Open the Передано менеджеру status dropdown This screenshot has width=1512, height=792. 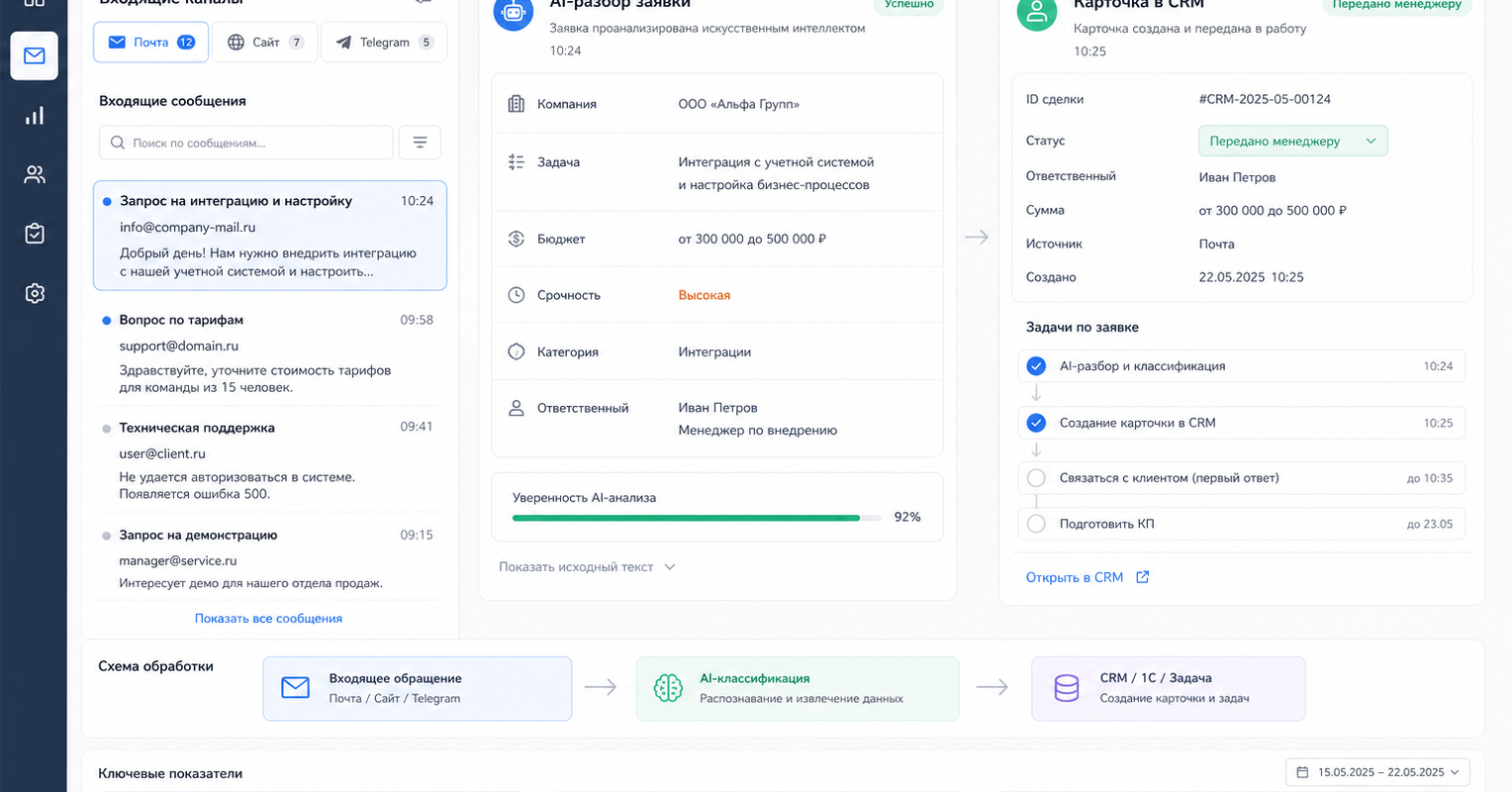click(1292, 141)
